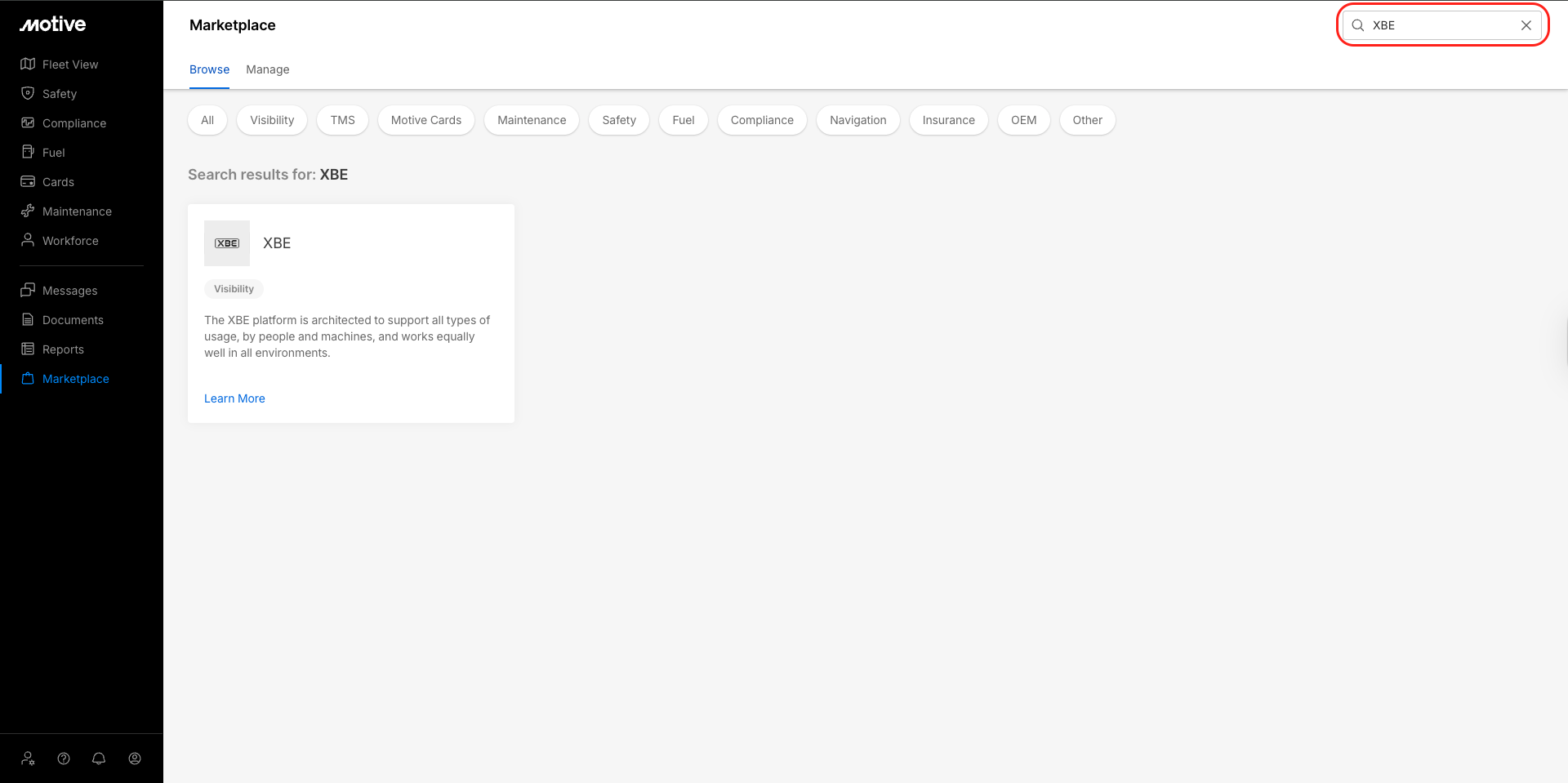Screen dimensions: 1568x783
Task: Go to Workforce sidebar menu item
Action: 70,241
